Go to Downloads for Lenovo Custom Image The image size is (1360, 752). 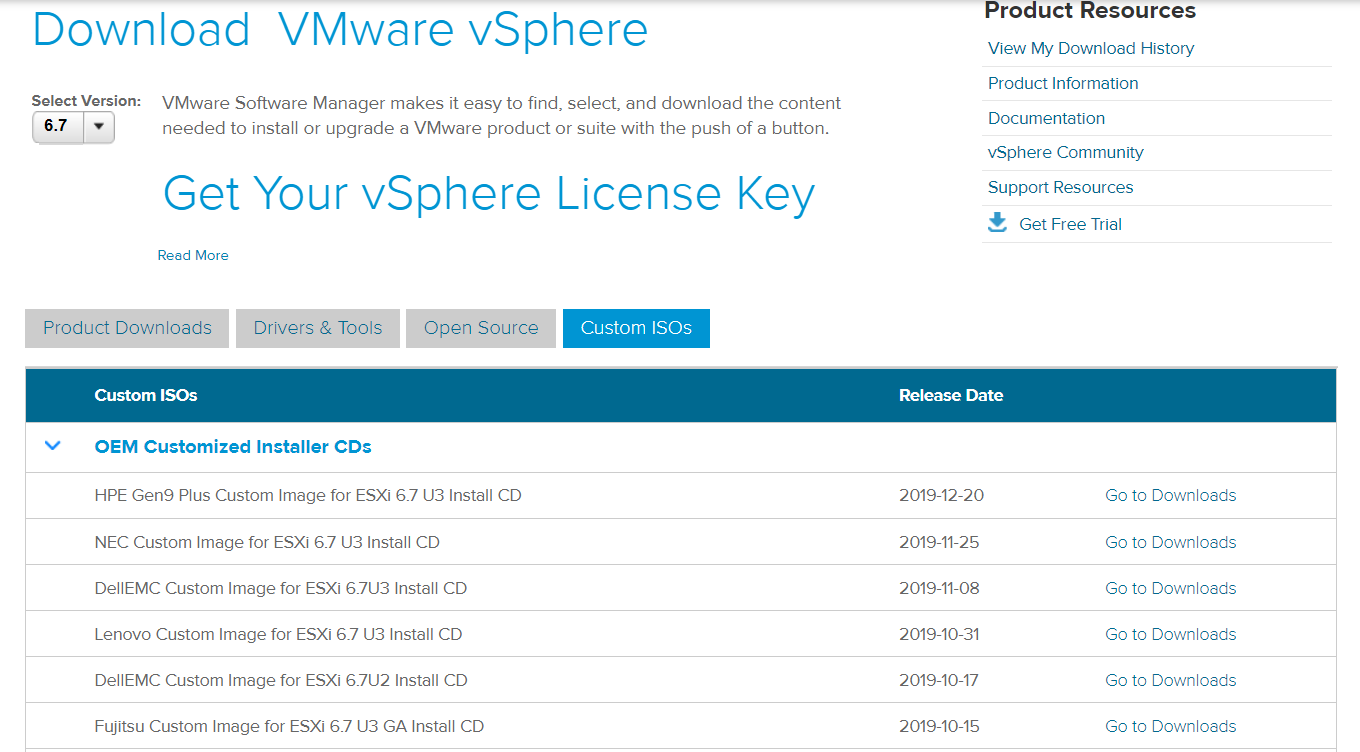click(x=1170, y=634)
